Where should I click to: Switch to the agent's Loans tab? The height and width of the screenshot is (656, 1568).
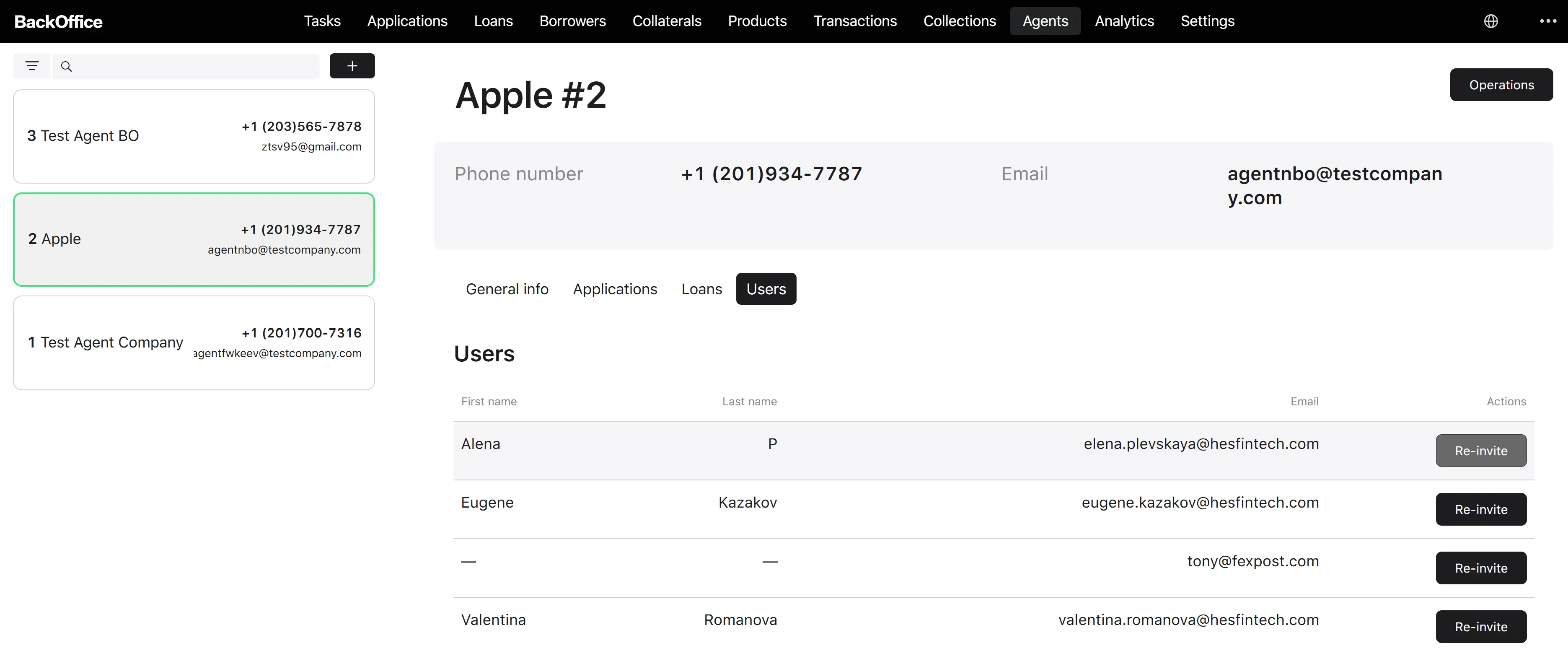point(701,289)
